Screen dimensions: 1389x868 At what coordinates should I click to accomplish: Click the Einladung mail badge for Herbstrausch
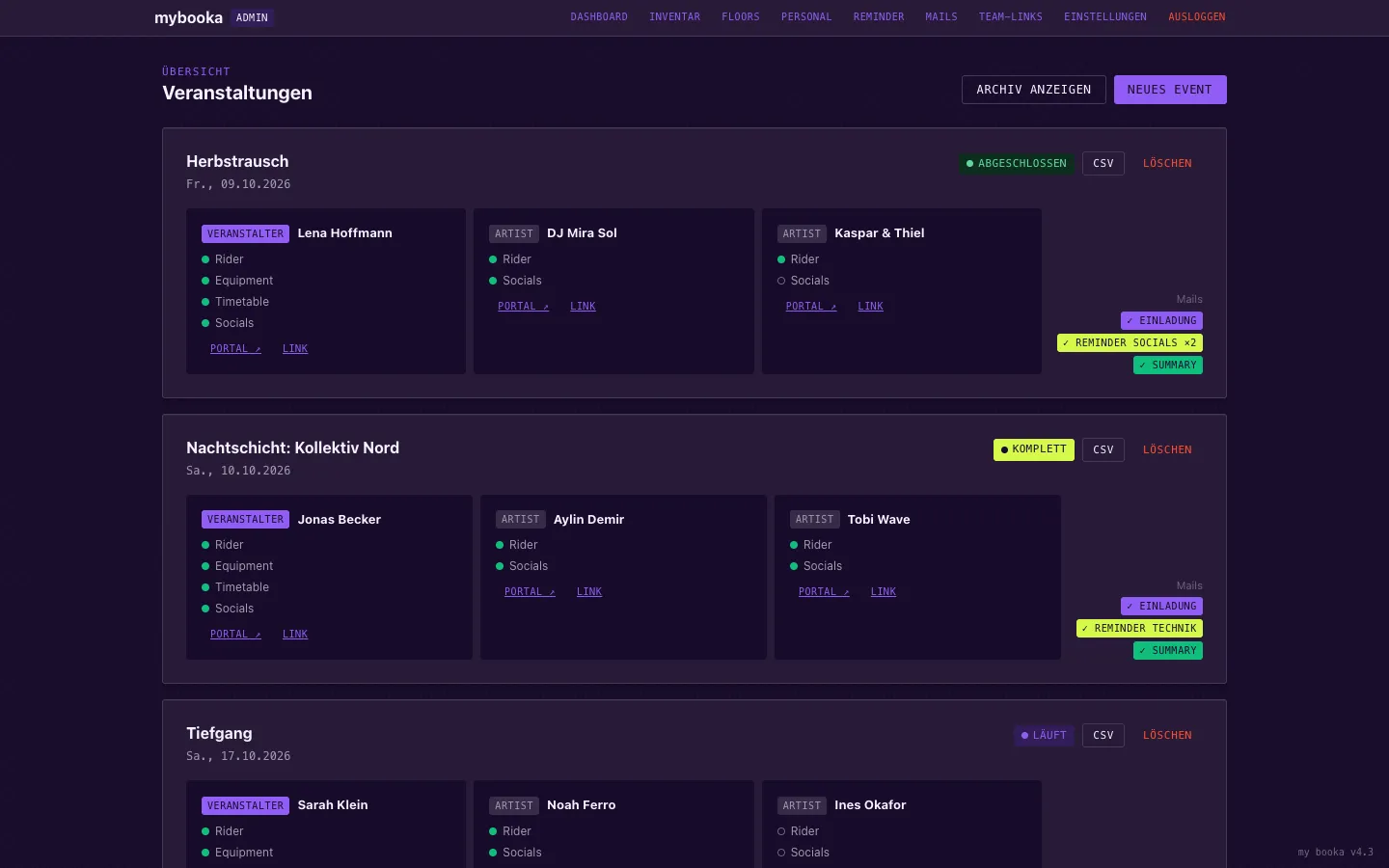coord(1161,321)
